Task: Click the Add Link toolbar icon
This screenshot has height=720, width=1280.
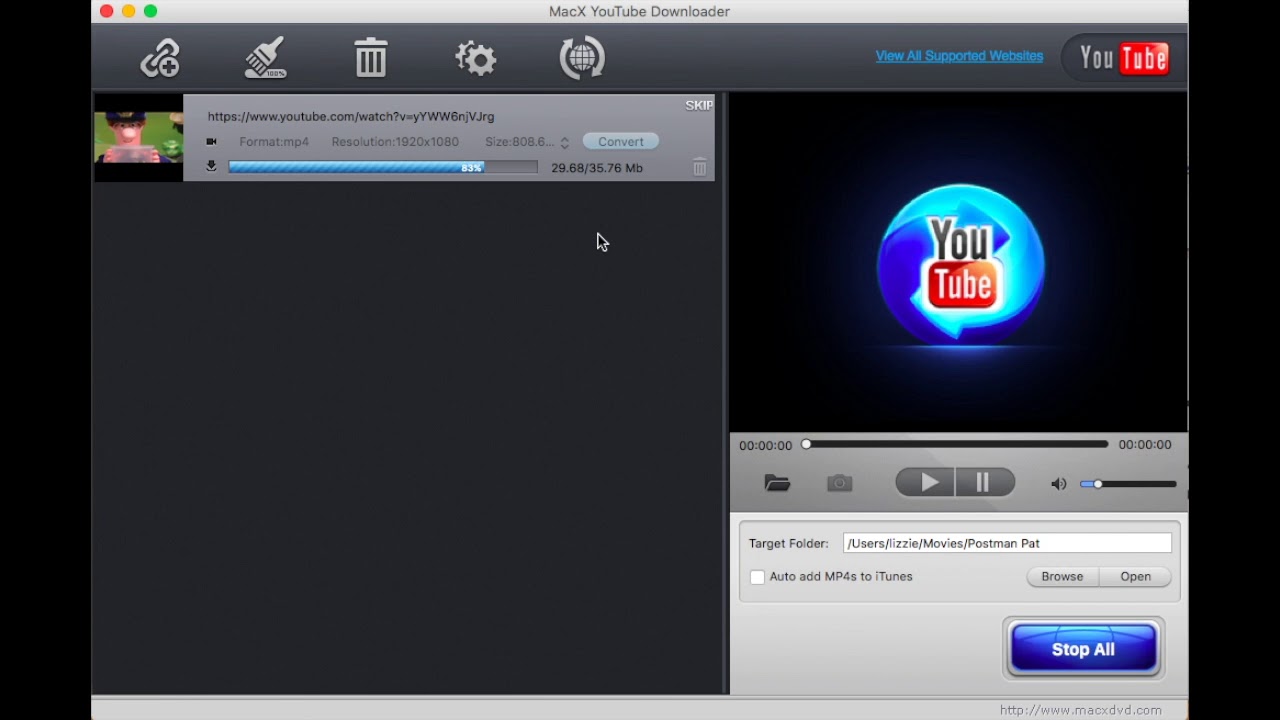Action: [x=160, y=58]
